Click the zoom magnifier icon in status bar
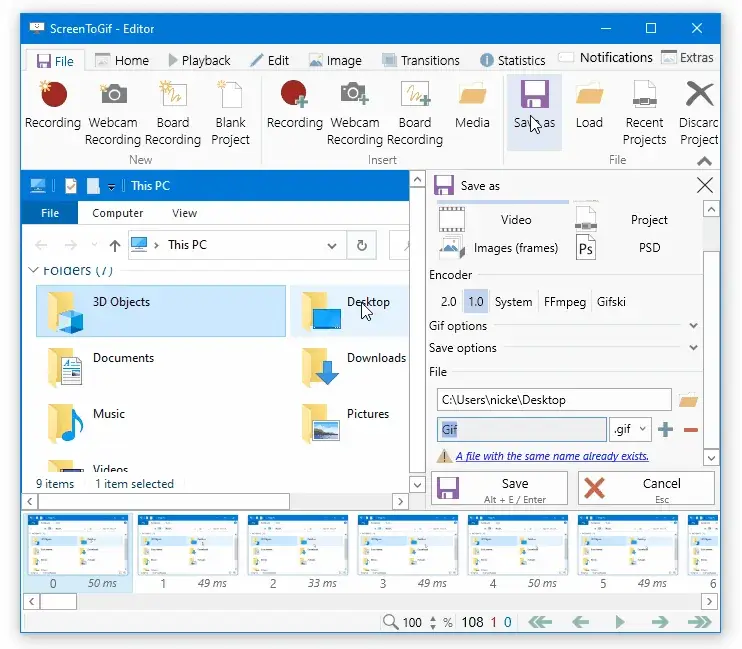 390,622
